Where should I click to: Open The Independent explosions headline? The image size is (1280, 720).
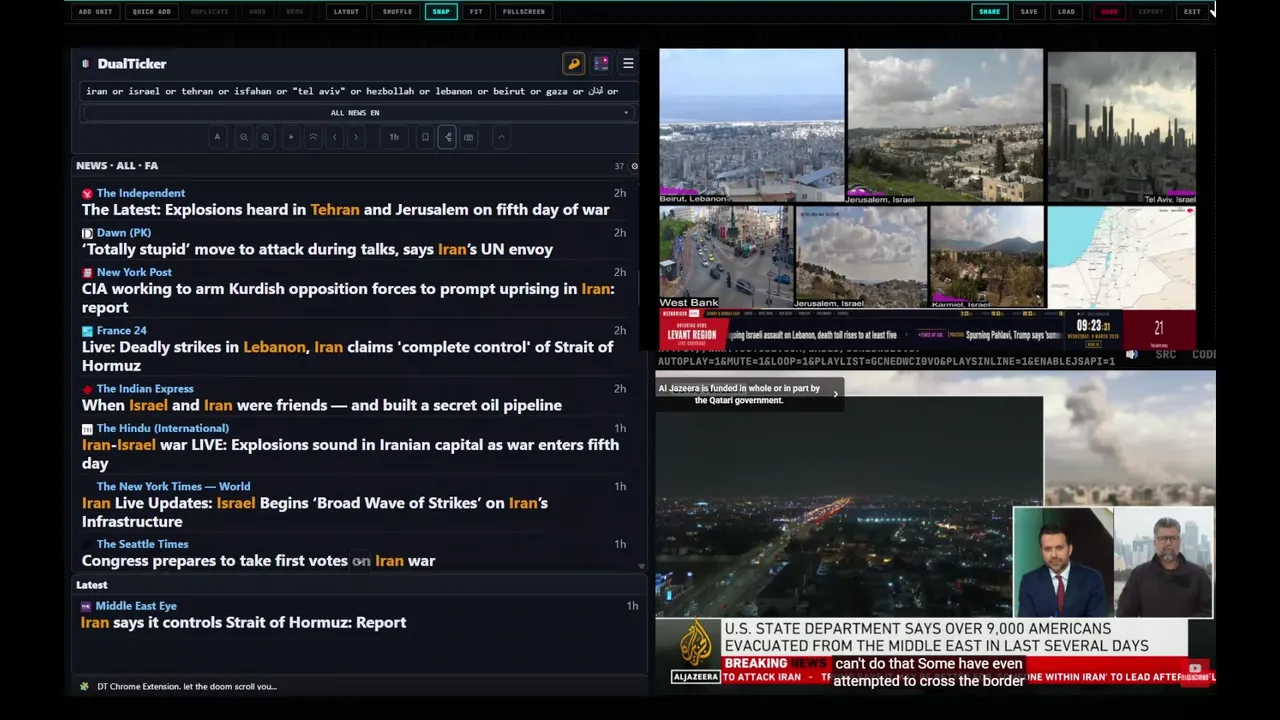coord(345,210)
